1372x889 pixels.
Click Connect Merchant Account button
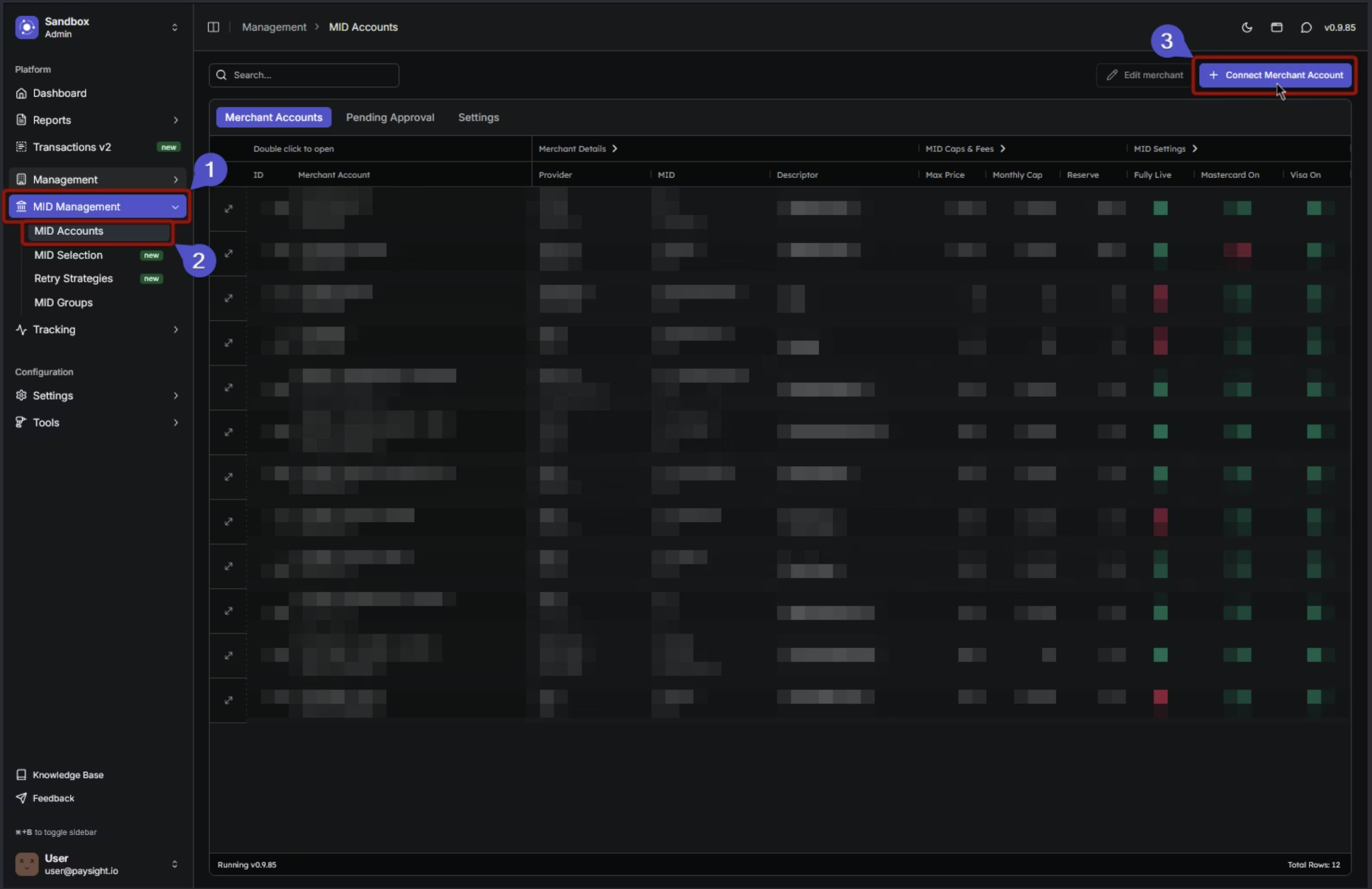(x=1275, y=75)
